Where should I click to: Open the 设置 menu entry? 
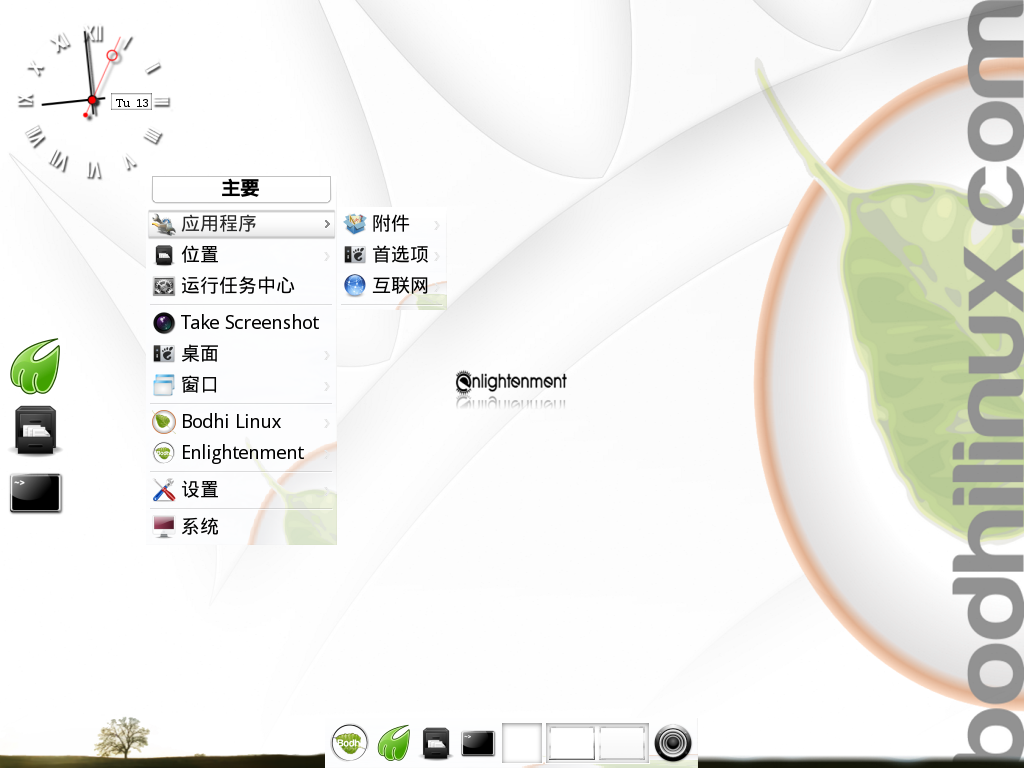click(242, 490)
